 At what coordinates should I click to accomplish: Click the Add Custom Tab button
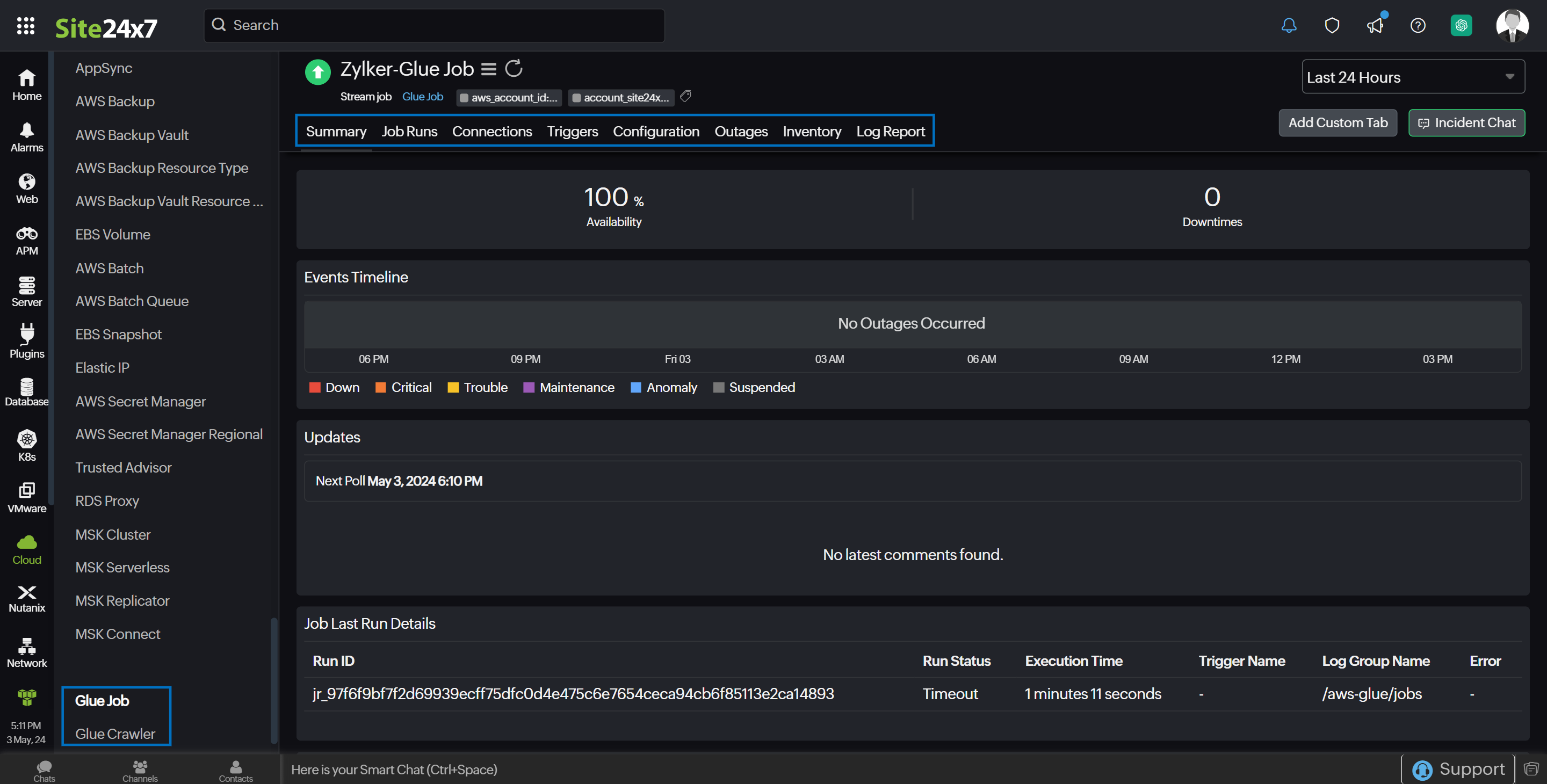coord(1338,122)
